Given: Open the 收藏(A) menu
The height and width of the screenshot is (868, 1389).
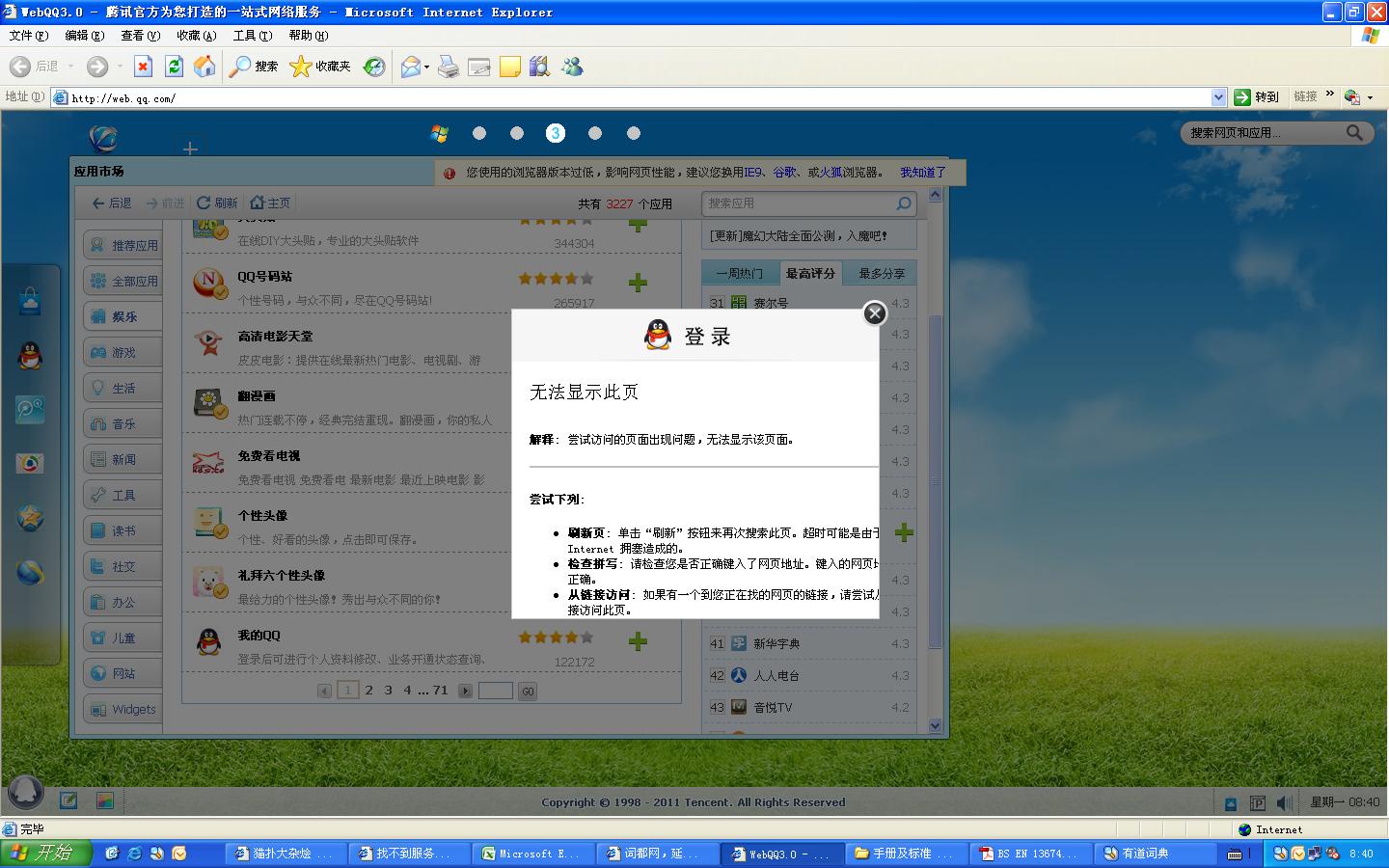Looking at the screenshot, I should (x=197, y=36).
